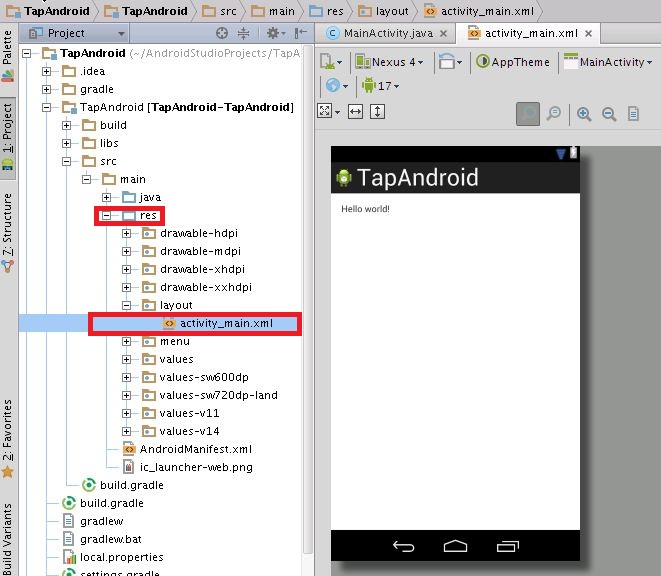Viewport: 661px width, 576px height.
Task: Click the activity_main.xml breadcrumb
Action: pos(479,11)
